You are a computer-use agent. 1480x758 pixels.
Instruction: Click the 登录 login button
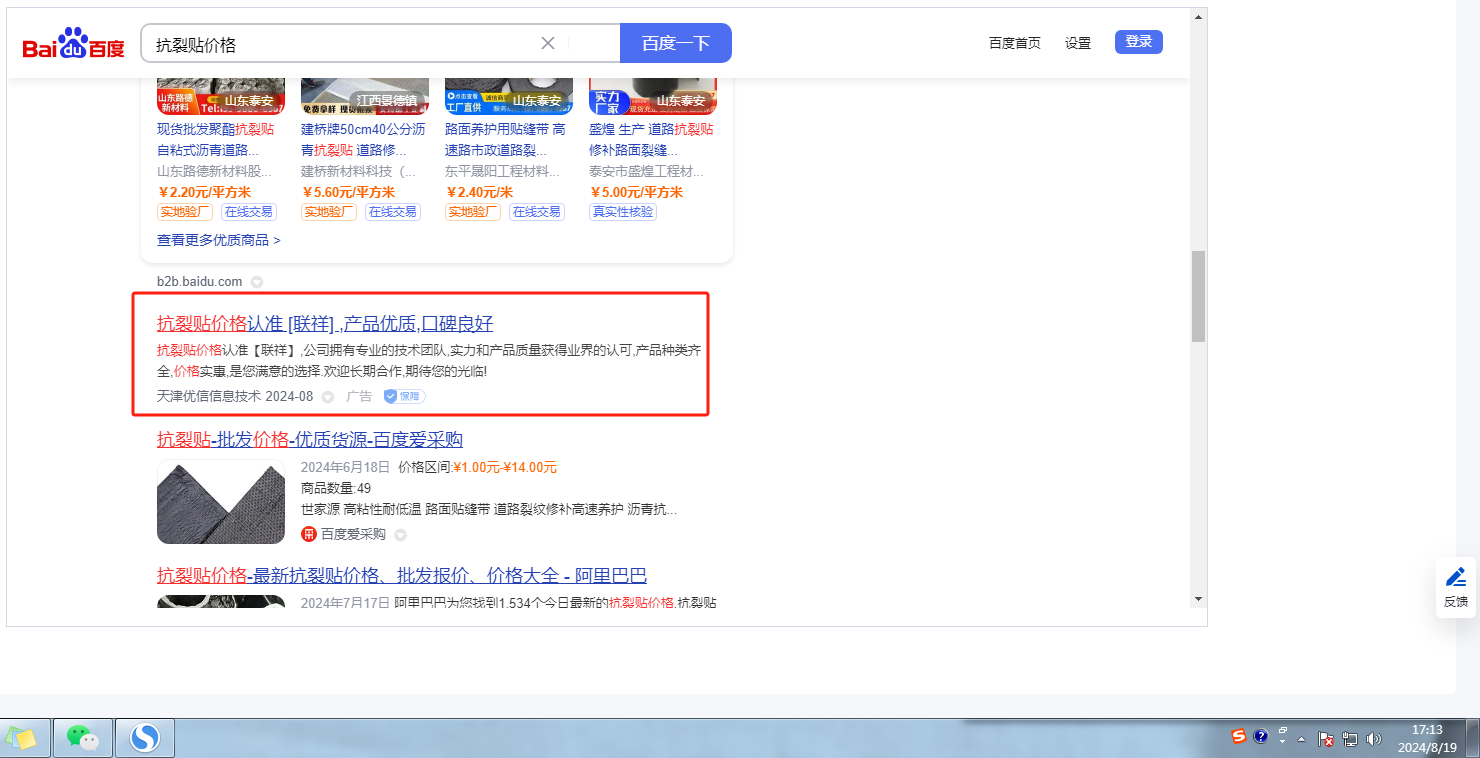[1139, 42]
